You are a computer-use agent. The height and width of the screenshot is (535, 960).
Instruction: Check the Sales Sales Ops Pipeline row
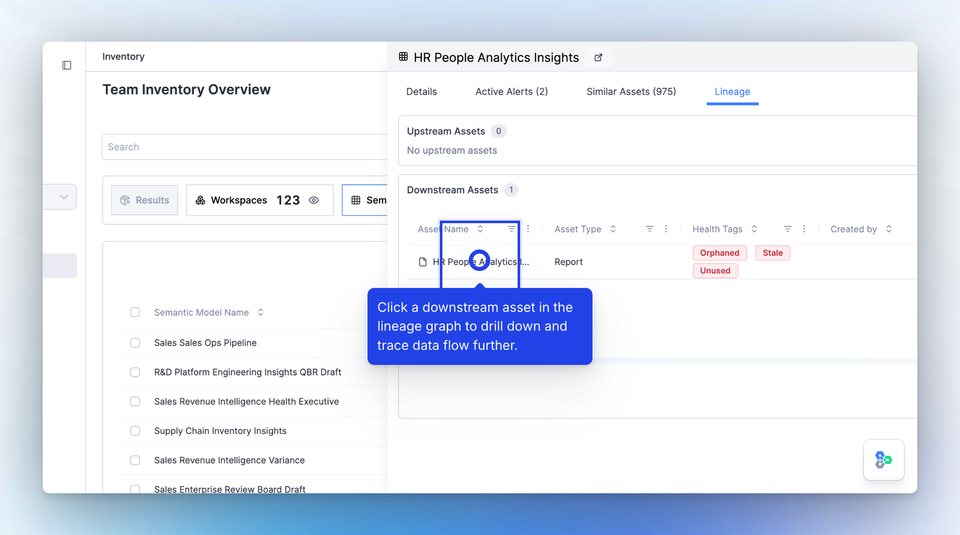tap(135, 343)
